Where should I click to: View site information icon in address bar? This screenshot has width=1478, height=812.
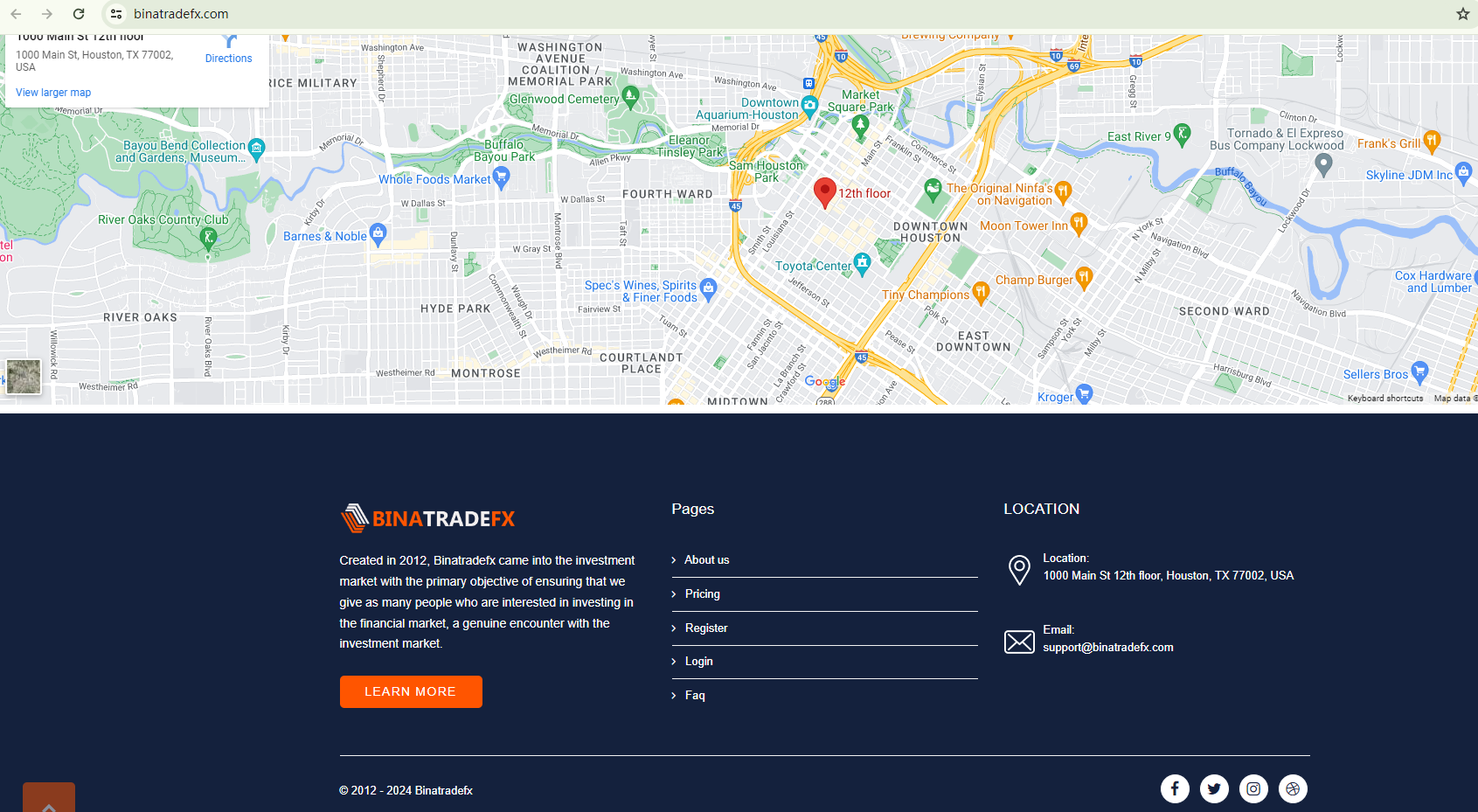point(116,14)
